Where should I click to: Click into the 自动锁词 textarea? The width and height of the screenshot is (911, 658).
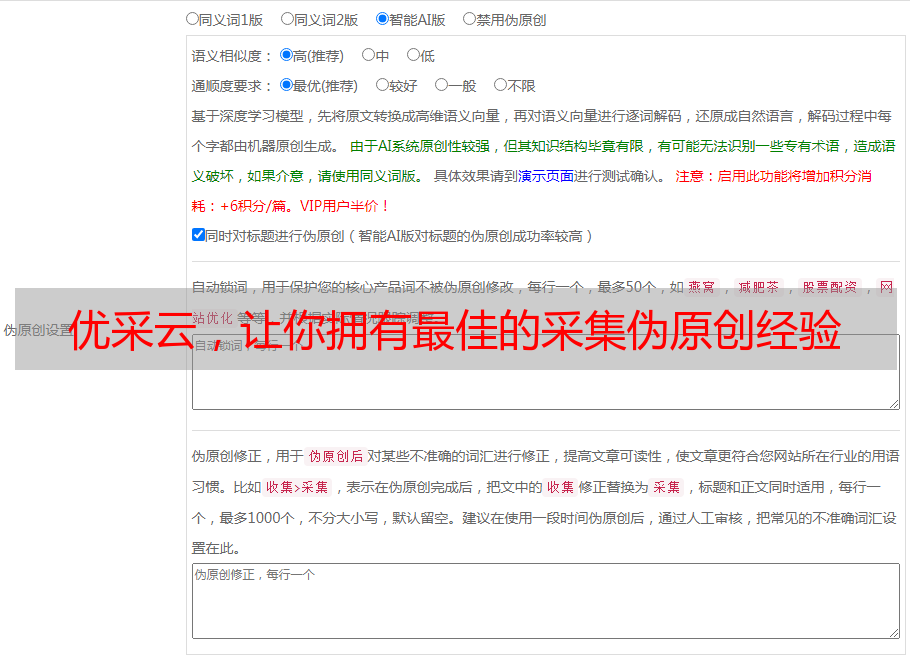click(x=546, y=372)
